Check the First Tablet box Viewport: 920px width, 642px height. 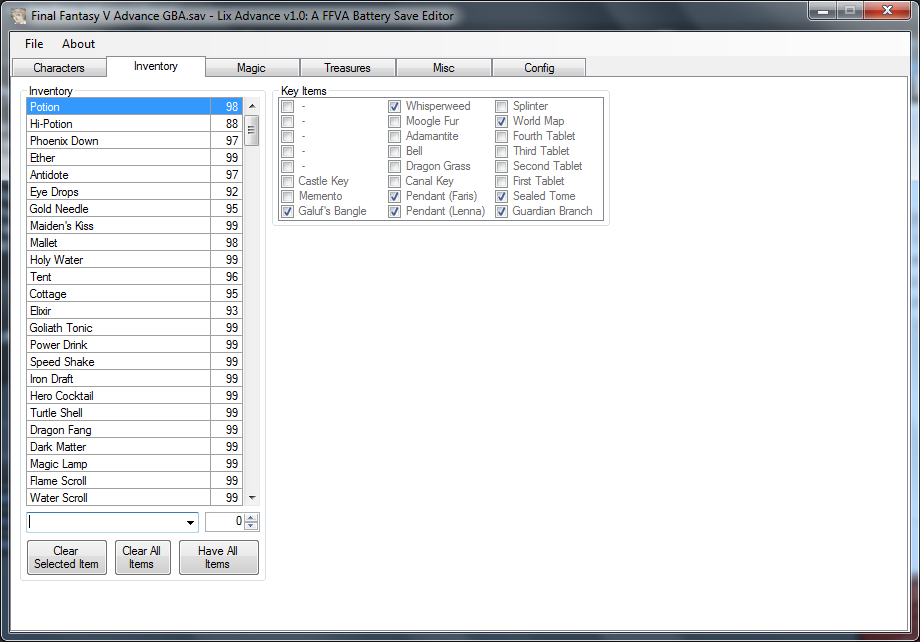point(502,182)
